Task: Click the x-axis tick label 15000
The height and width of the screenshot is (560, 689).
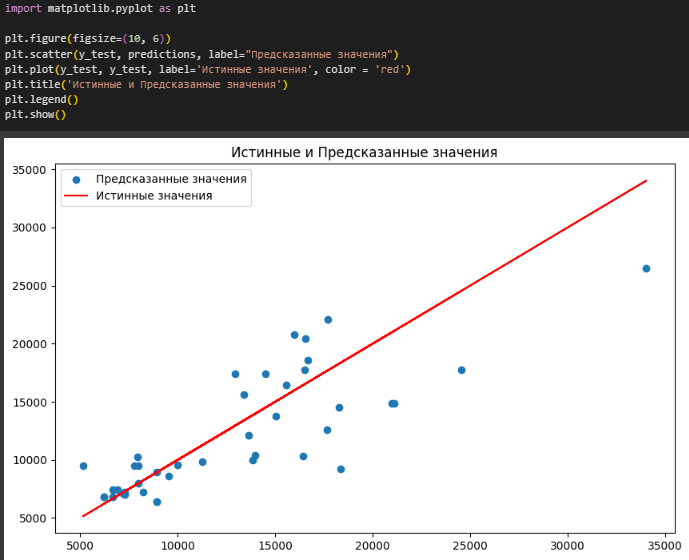Action: click(275, 546)
